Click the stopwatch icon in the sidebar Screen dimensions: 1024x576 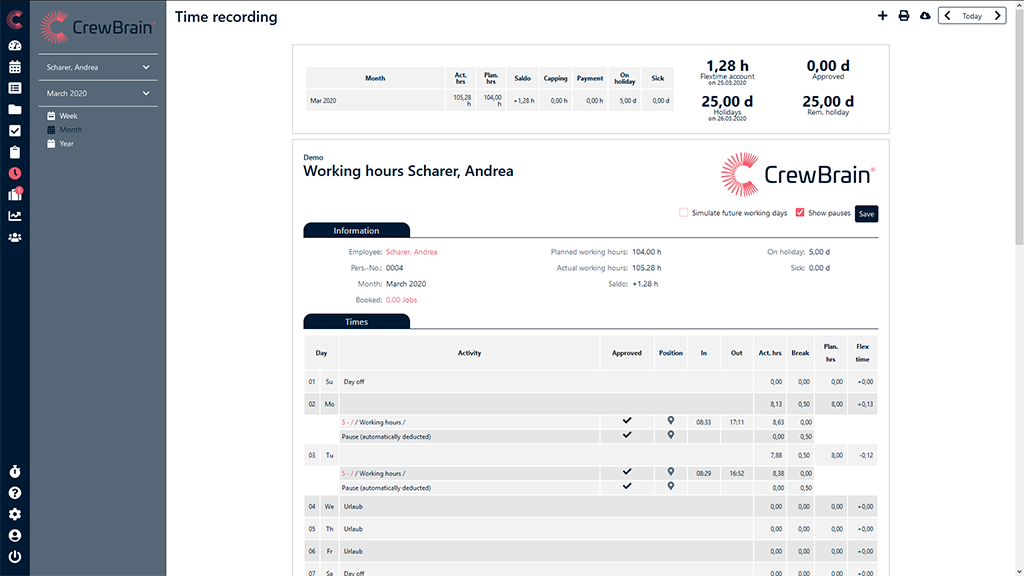click(15, 471)
